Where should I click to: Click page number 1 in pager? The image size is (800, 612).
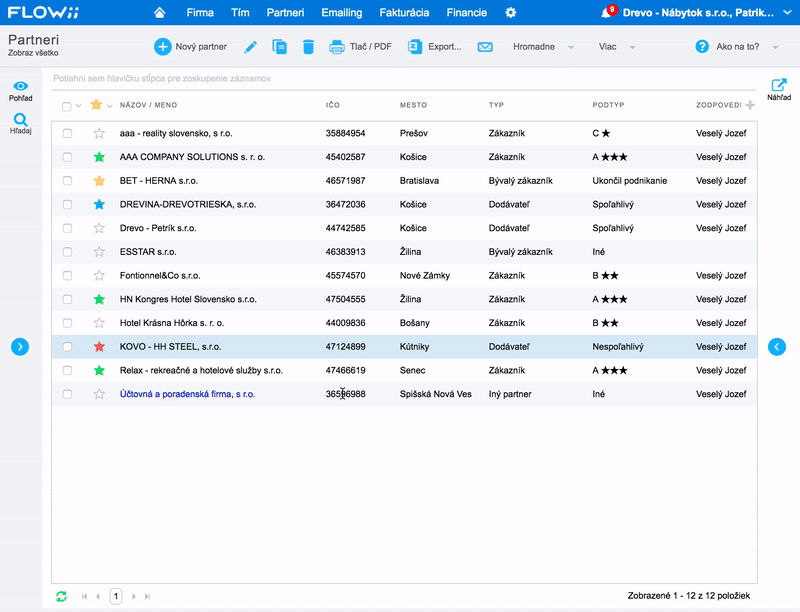click(116, 596)
